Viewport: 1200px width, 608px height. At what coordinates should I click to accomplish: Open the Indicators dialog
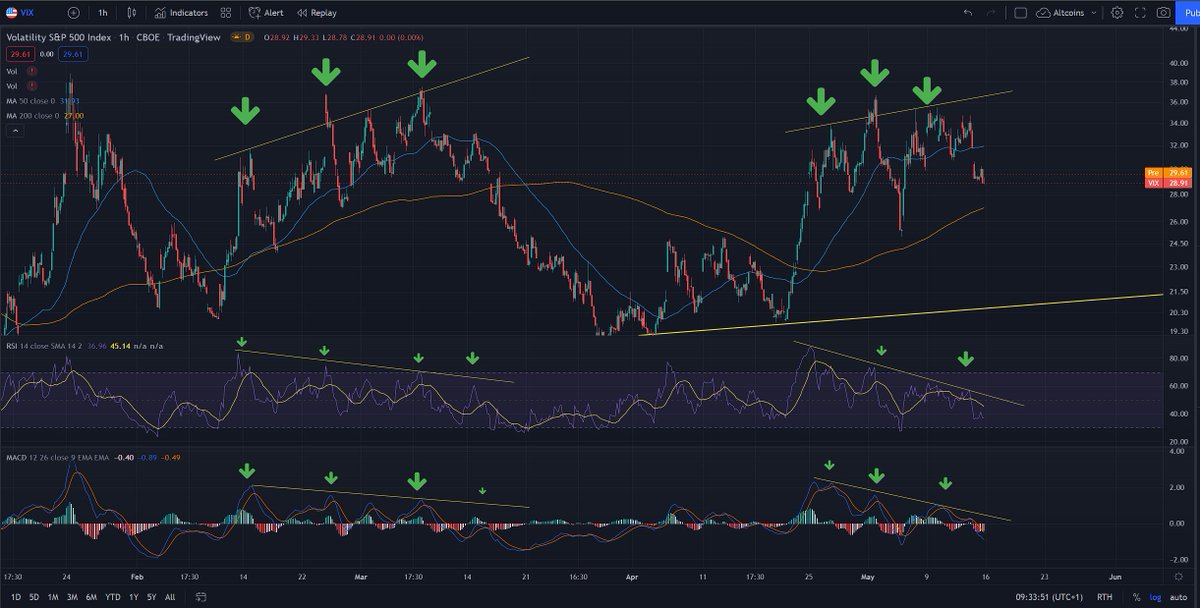click(182, 13)
